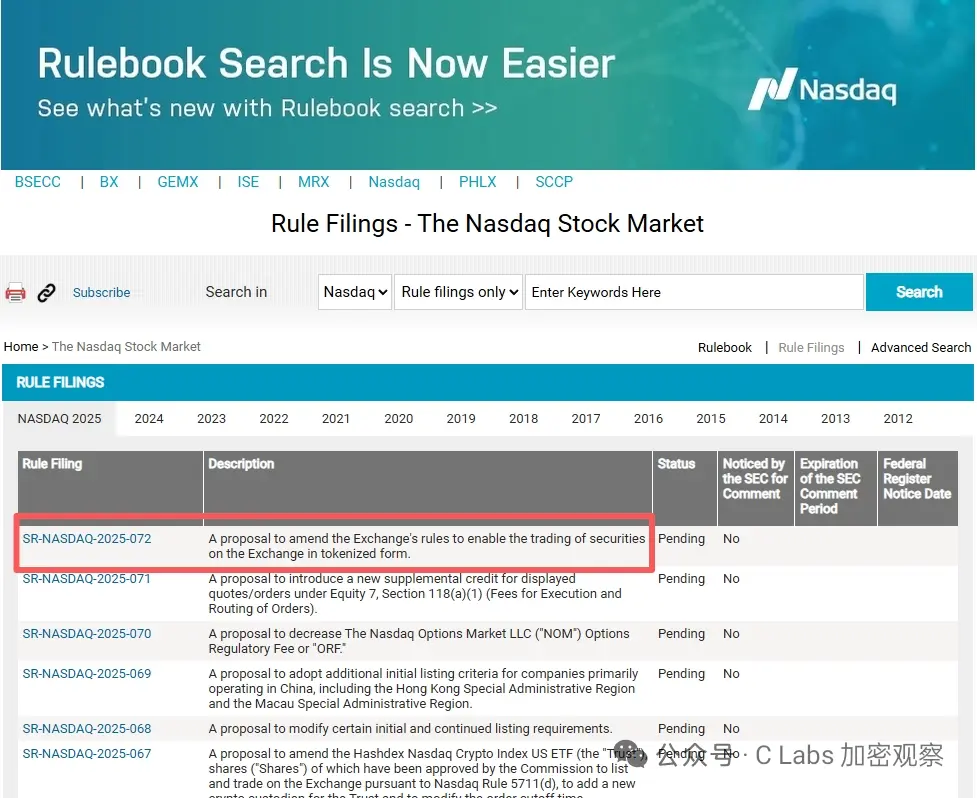
Task: Select the BSECC exchange link
Action: (x=38, y=182)
